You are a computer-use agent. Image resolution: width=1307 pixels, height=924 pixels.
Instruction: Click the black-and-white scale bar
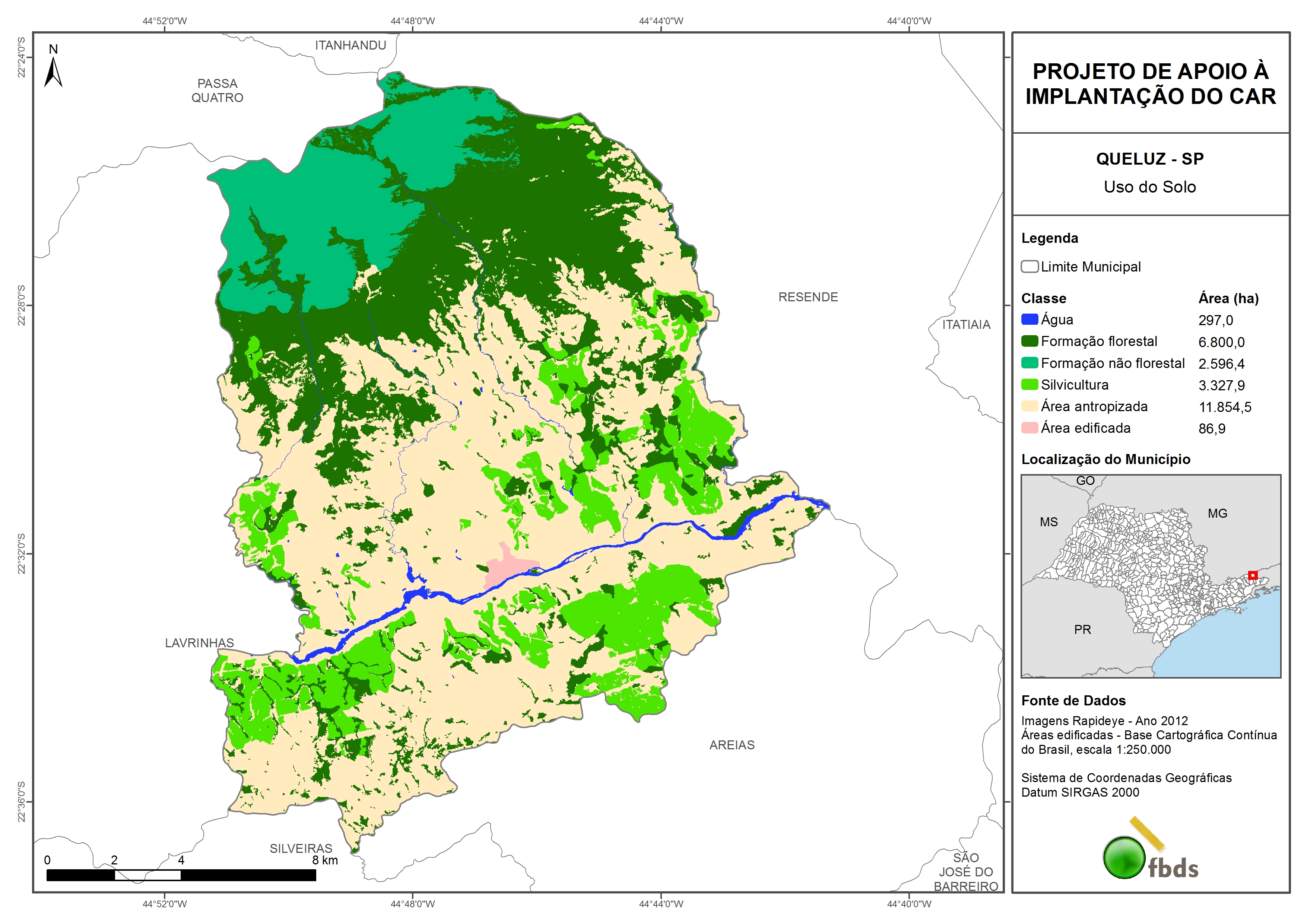181,875
